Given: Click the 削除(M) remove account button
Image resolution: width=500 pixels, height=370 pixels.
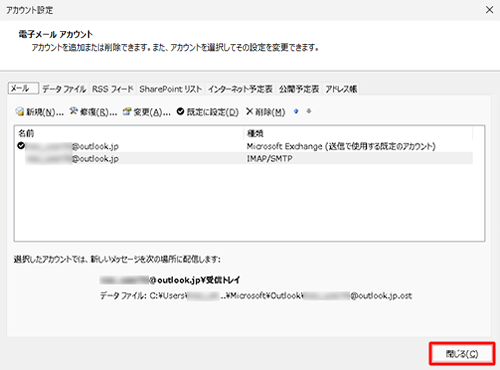Looking at the screenshot, I should [x=266, y=112].
